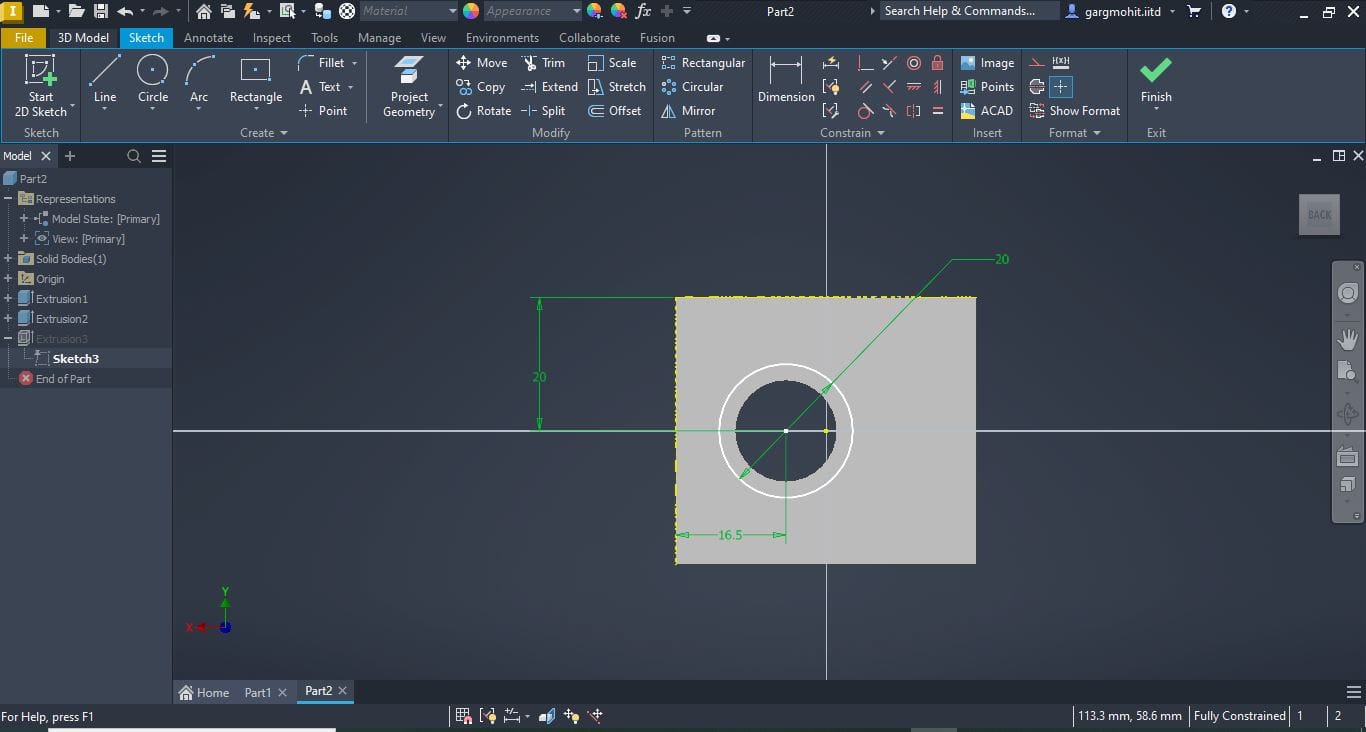This screenshot has height=732, width=1366.
Task: Toggle Show Format option
Action: coord(1074,111)
